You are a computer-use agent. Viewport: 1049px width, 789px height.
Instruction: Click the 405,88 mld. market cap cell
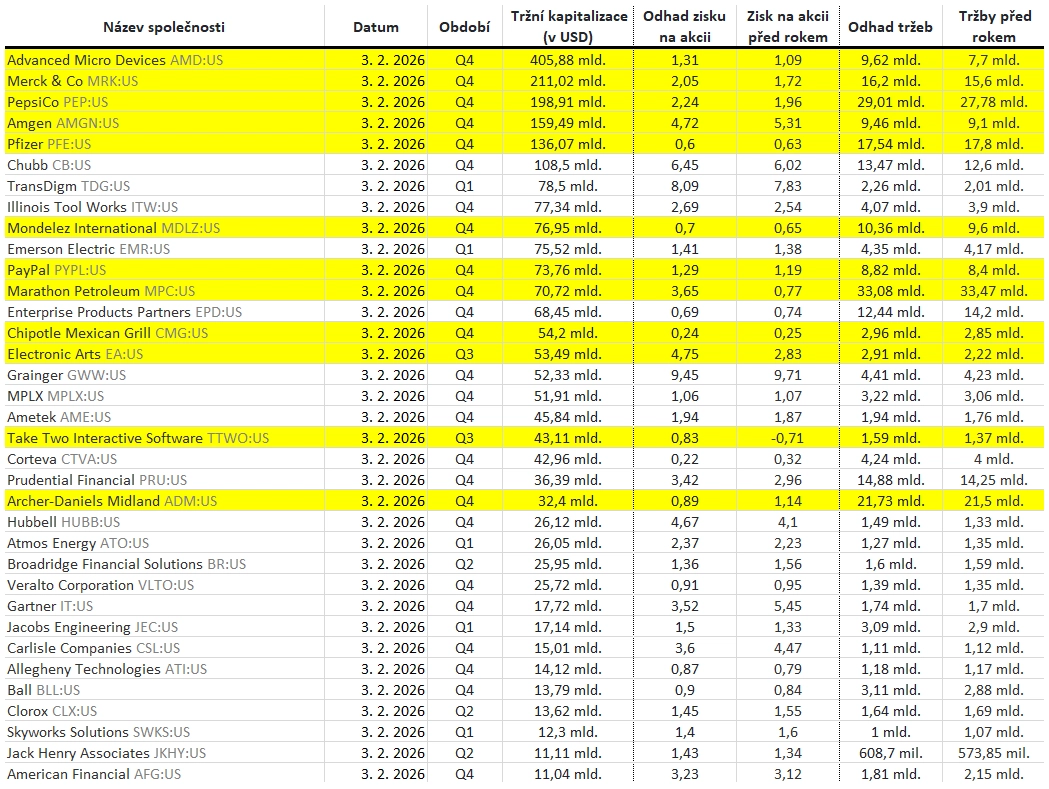pos(569,60)
